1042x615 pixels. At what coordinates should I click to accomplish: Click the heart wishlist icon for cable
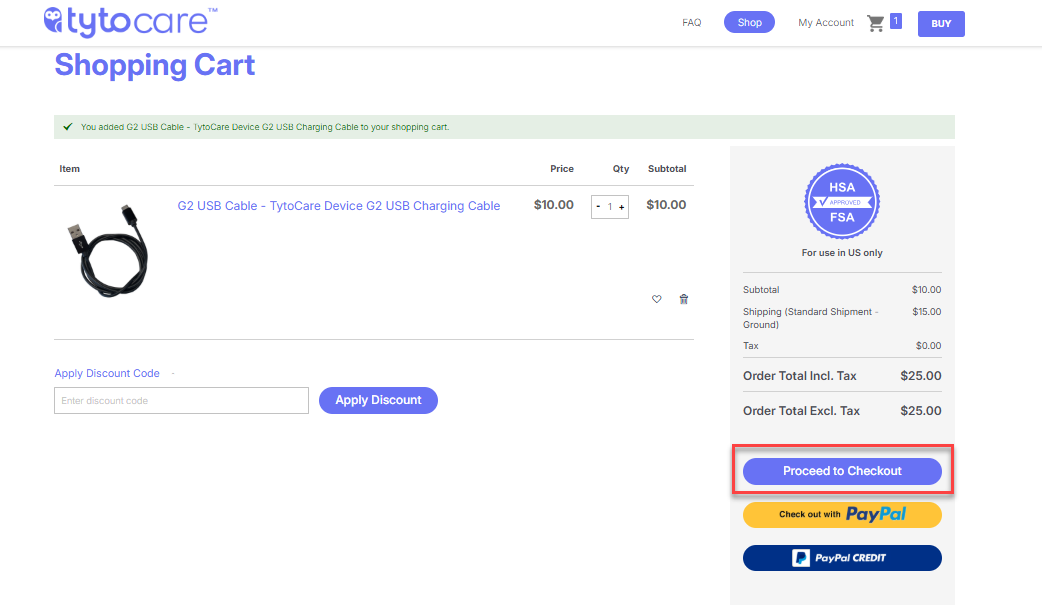tap(657, 299)
